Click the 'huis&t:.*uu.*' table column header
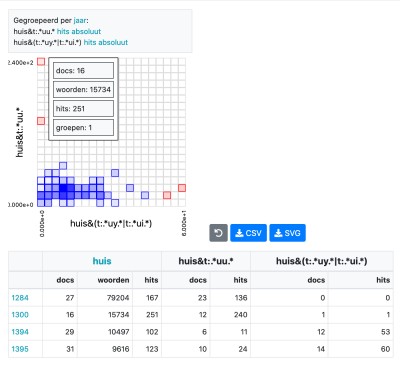 [x=206, y=261]
